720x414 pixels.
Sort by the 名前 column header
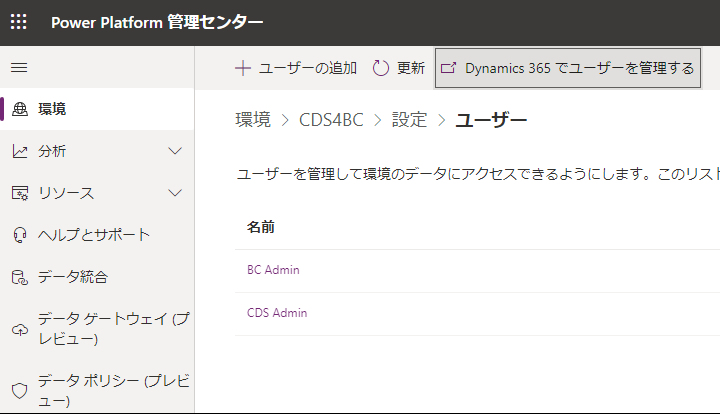261,227
